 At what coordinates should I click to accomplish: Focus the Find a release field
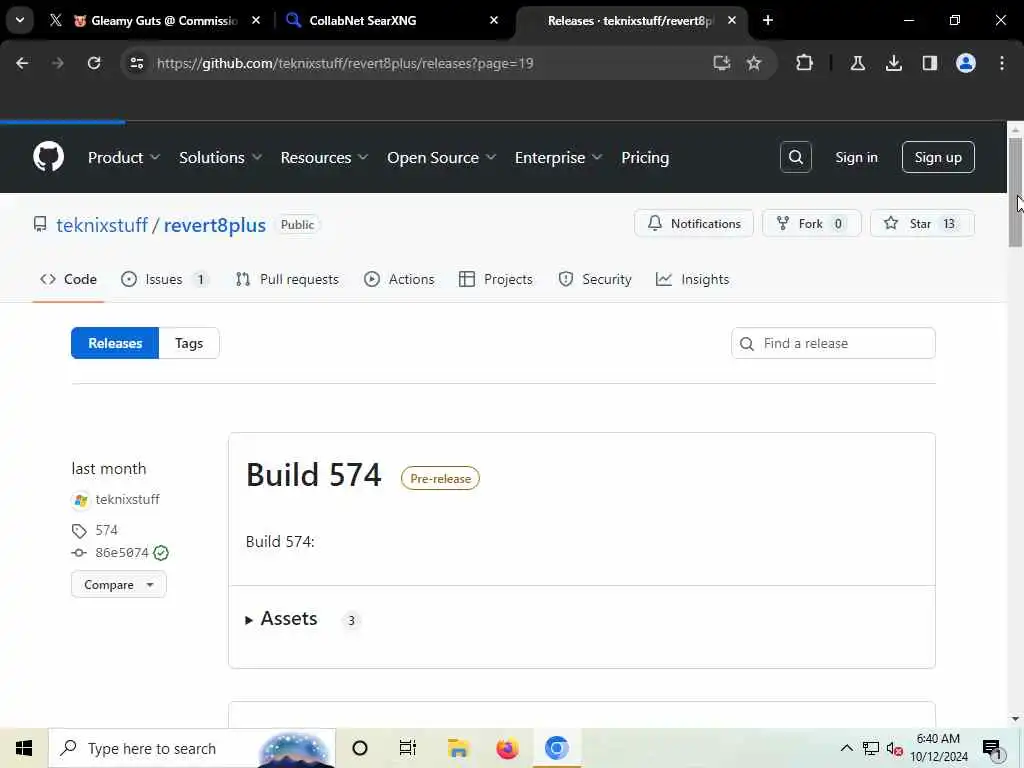click(x=833, y=343)
